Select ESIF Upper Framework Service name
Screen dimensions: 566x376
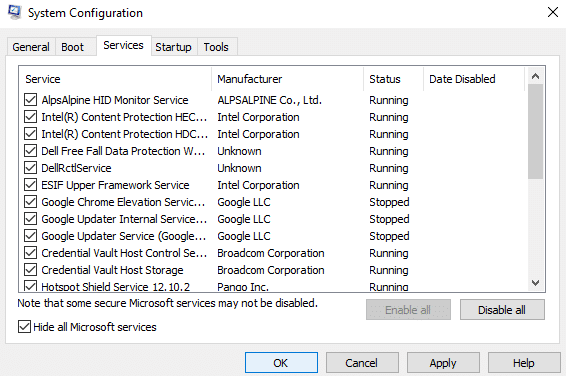point(115,185)
